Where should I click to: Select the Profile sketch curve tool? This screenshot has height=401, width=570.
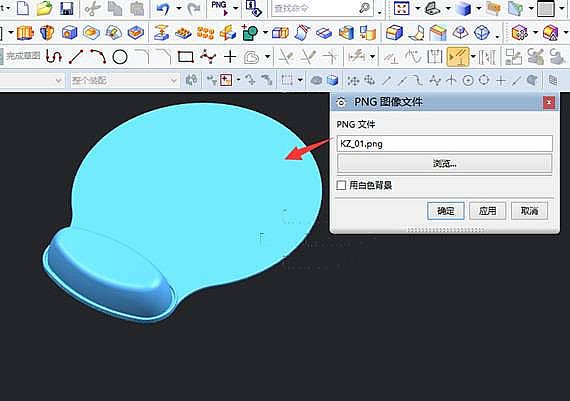[54, 57]
